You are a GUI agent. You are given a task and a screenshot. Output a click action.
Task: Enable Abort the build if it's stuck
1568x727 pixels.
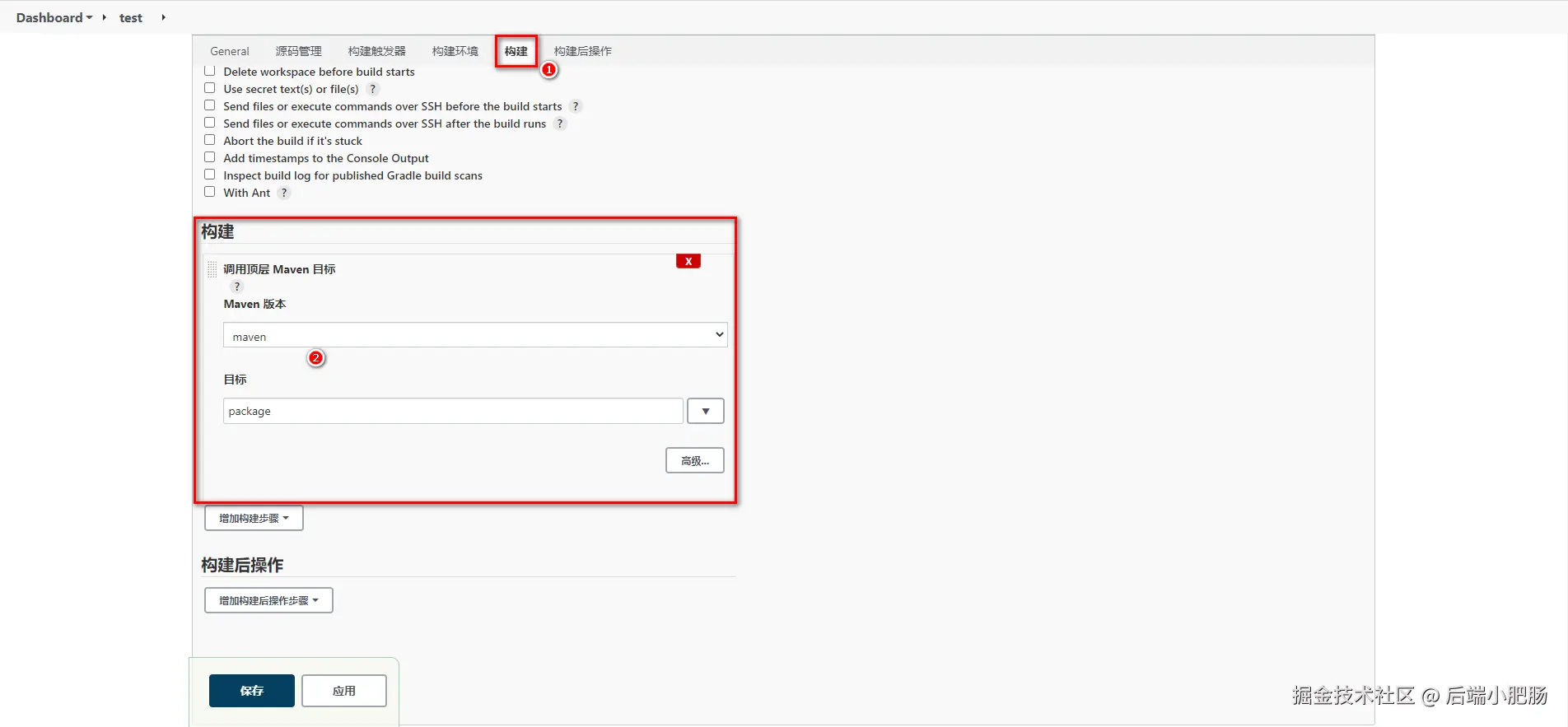pos(210,140)
